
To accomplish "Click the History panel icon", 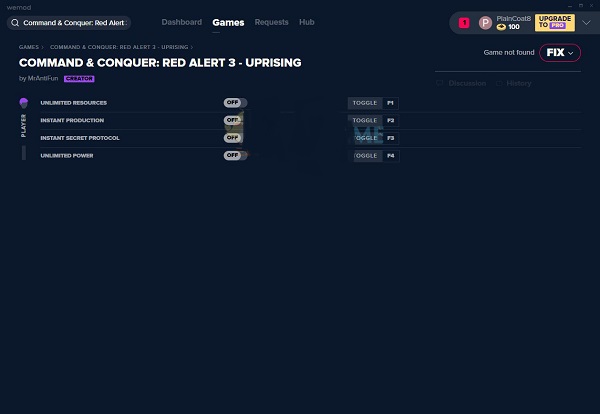I will pyautogui.click(x=499, y=83).
